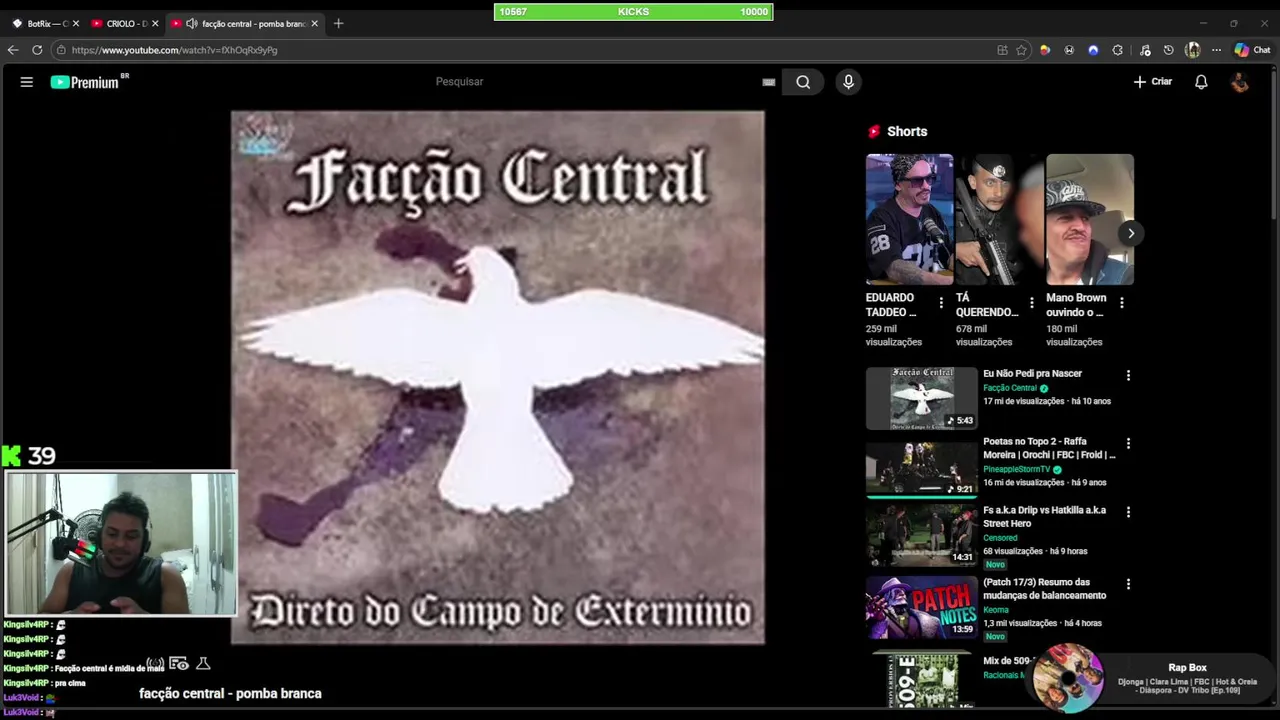Toggle the favorite star for this page
Viewport: 1280px width, 720px height.
(x=1021, y=50)
